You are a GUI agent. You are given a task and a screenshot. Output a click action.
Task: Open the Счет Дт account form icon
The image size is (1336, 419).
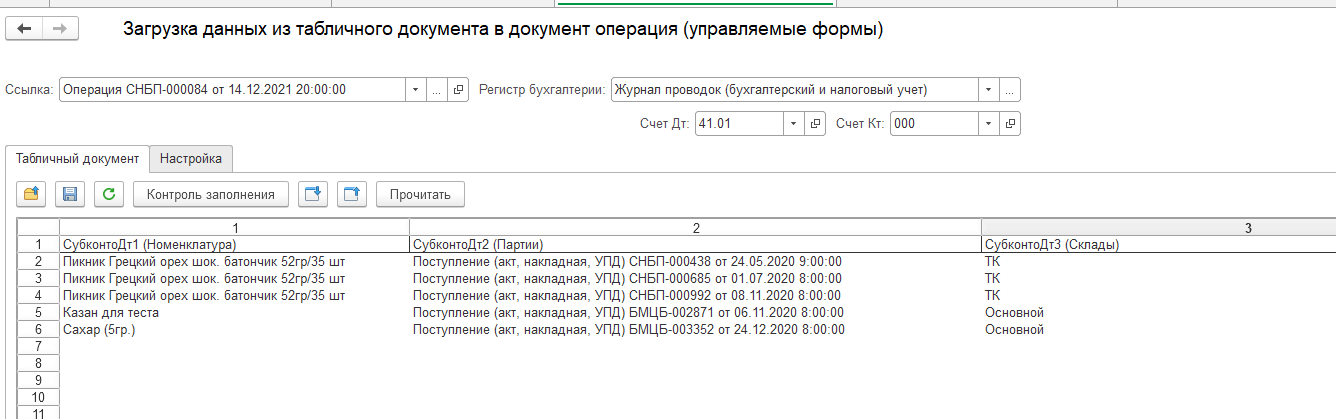point(815,123)
